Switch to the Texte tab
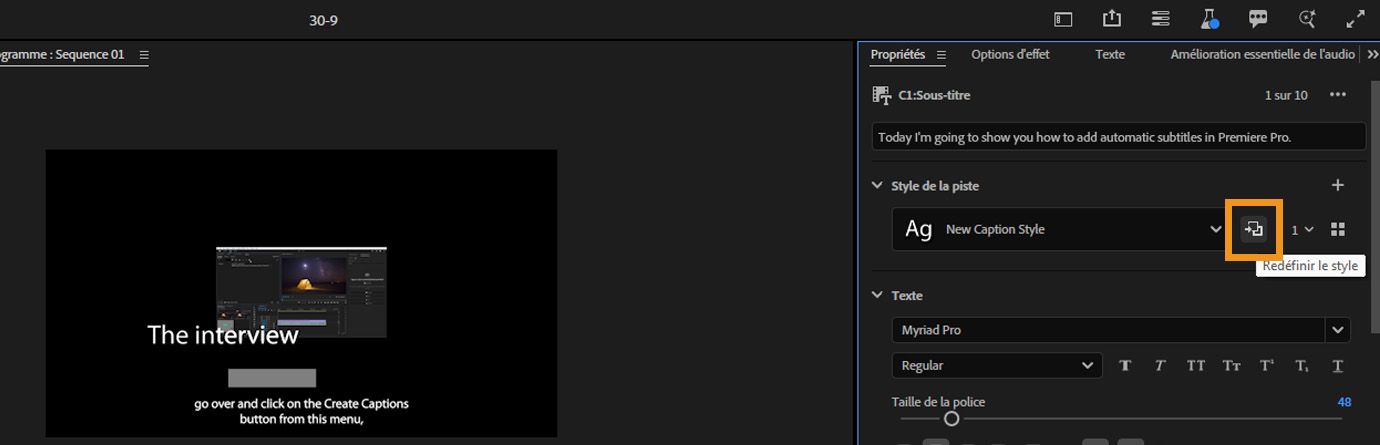The image size is (1380, 445). tap(1109, 55)
